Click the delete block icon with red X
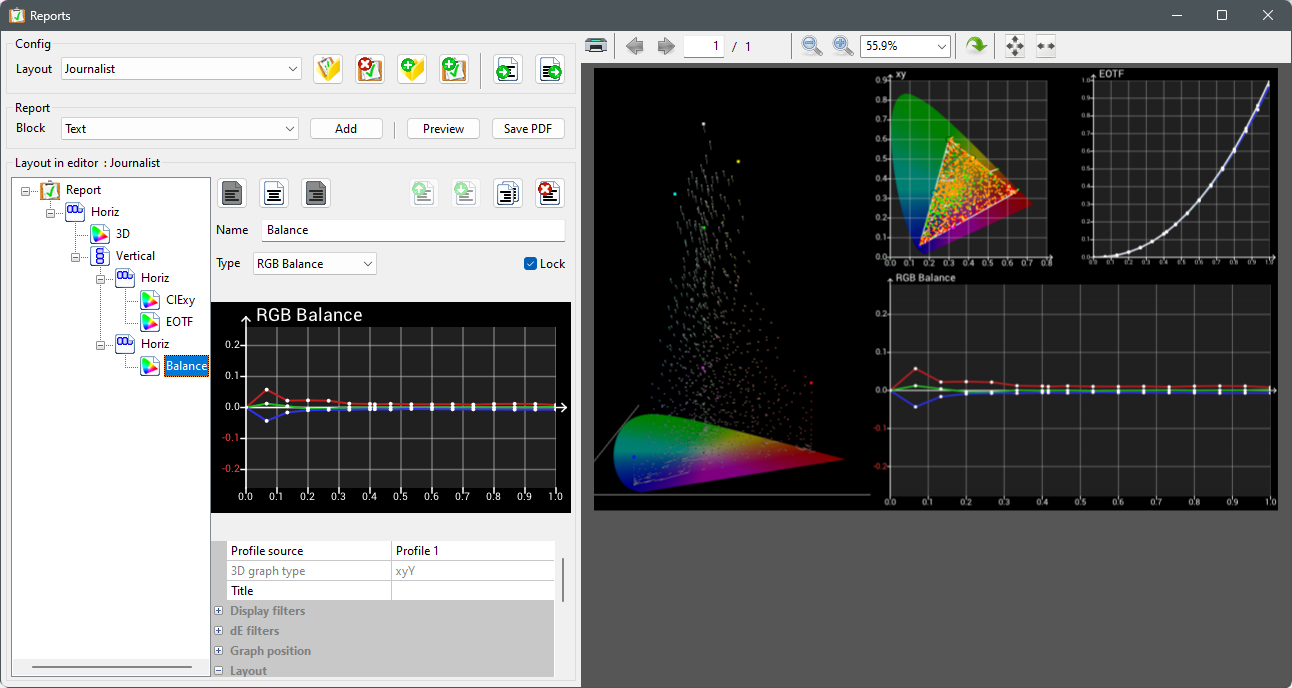Viewport: 1292px width, 688px height. coord(549,193)
